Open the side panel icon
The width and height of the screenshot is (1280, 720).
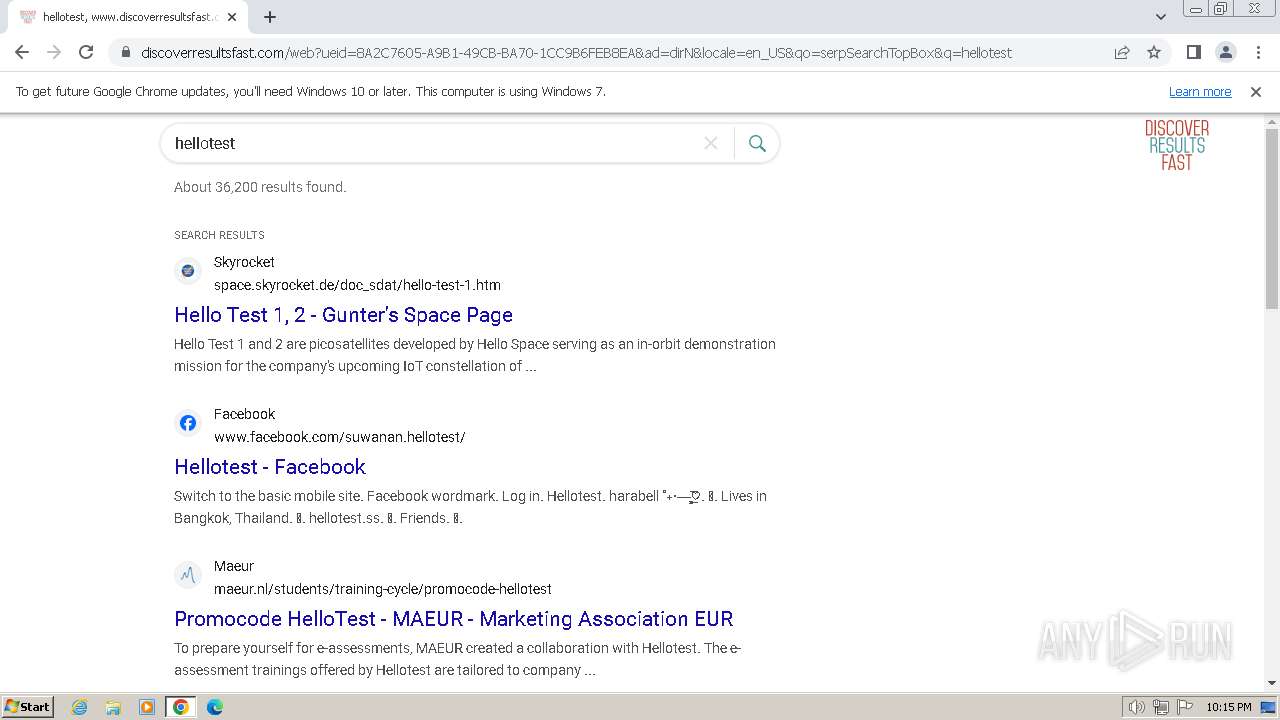pyautogui.click(x=1193, y=52)
